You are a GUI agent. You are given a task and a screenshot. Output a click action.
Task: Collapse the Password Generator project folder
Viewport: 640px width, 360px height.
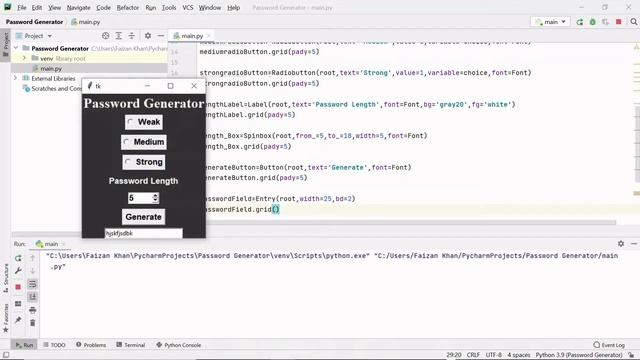tap(16, 48)
